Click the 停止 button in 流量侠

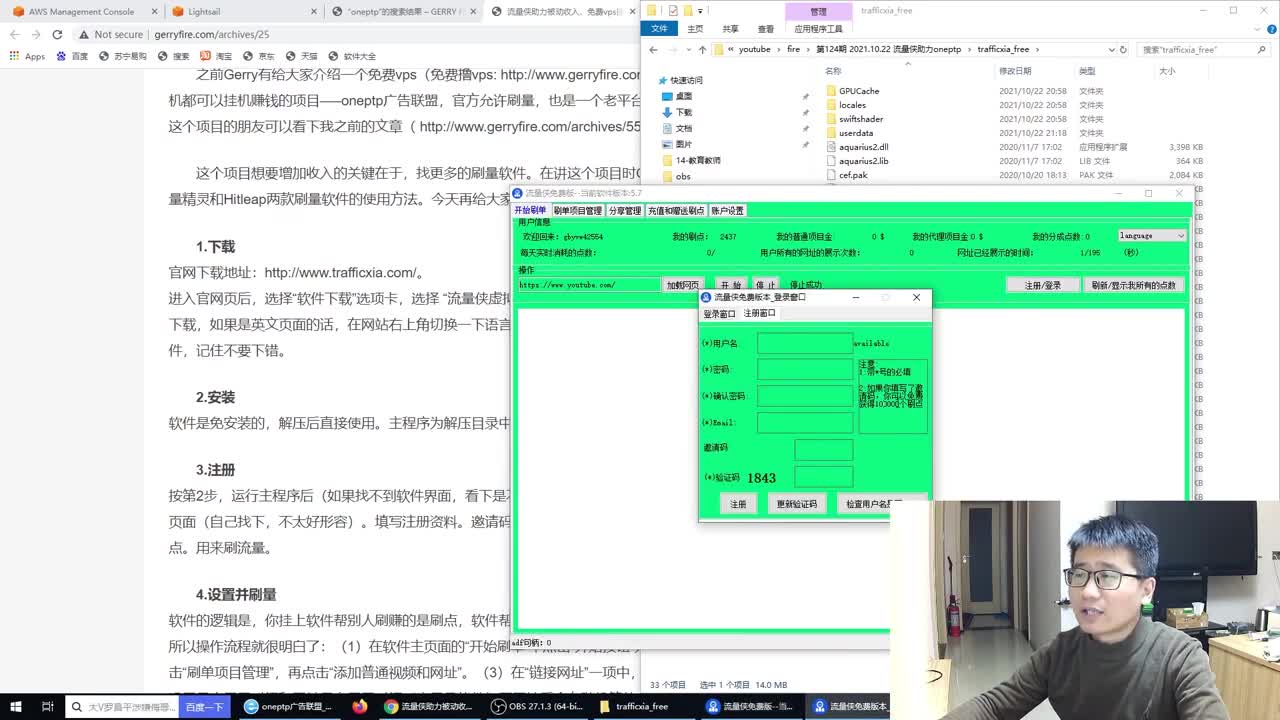(765, 285)
